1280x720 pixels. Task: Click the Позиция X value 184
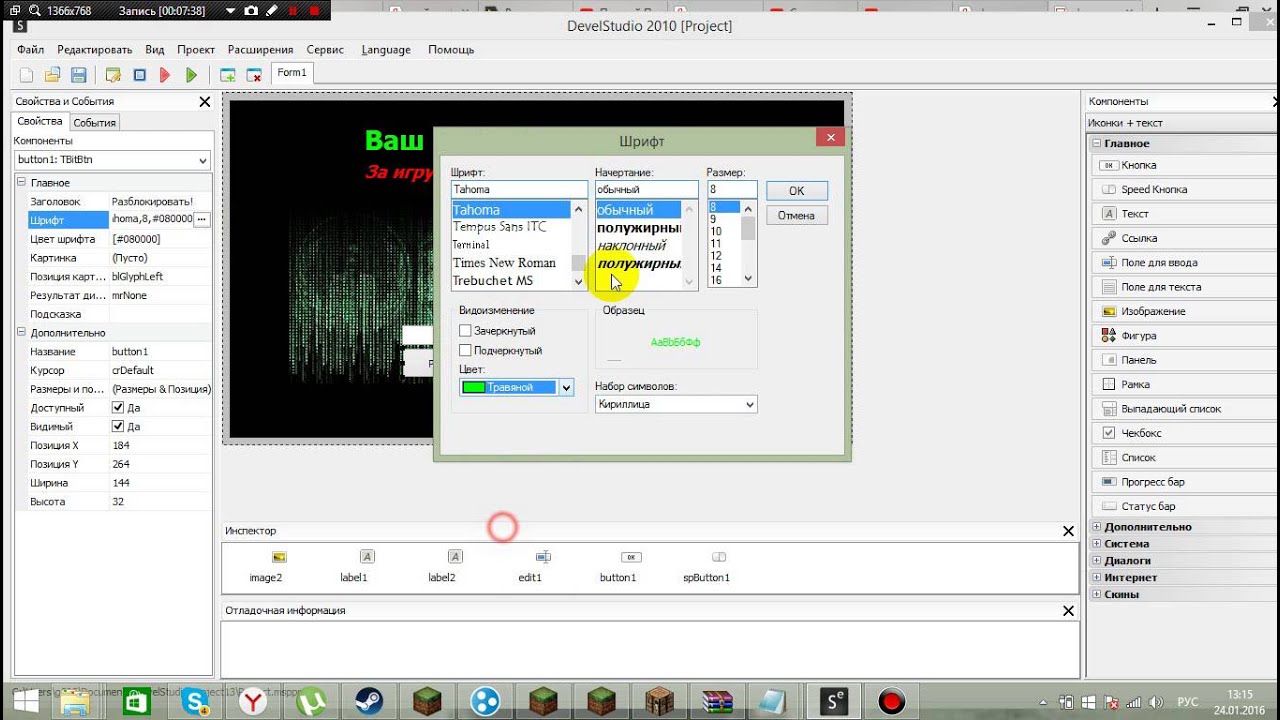point(161,445)
